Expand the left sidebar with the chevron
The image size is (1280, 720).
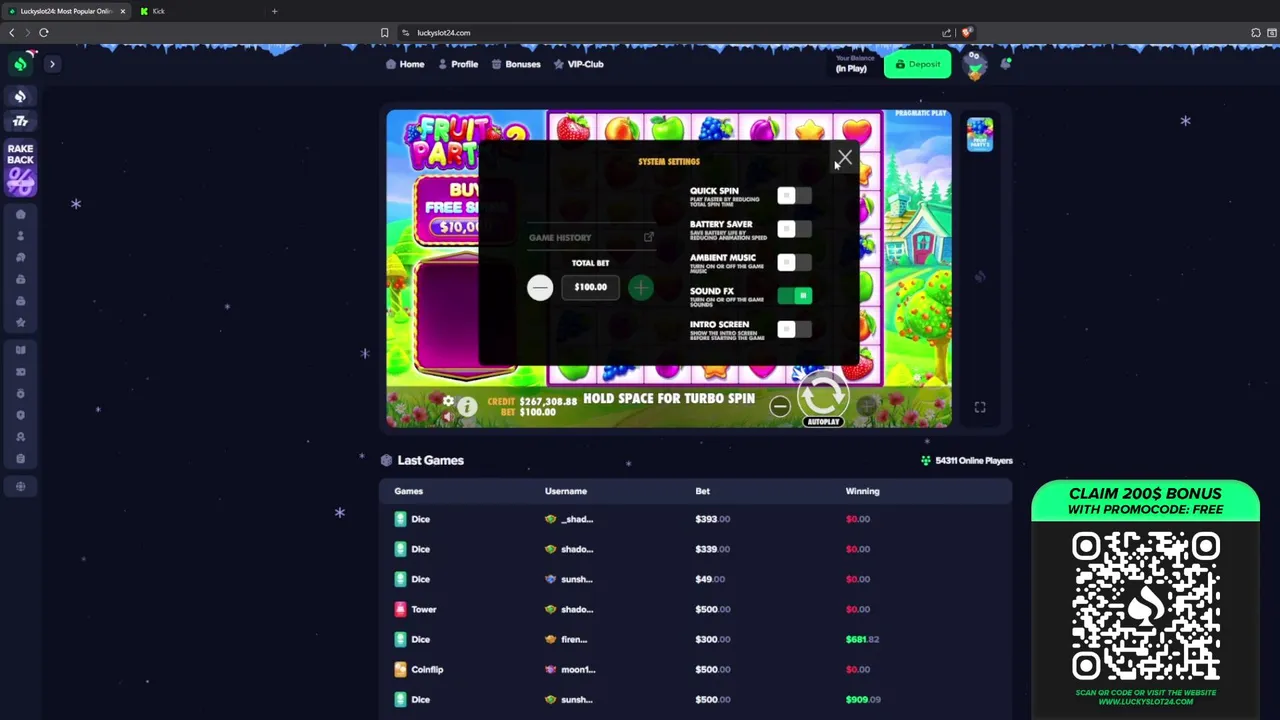coord(52,64)
